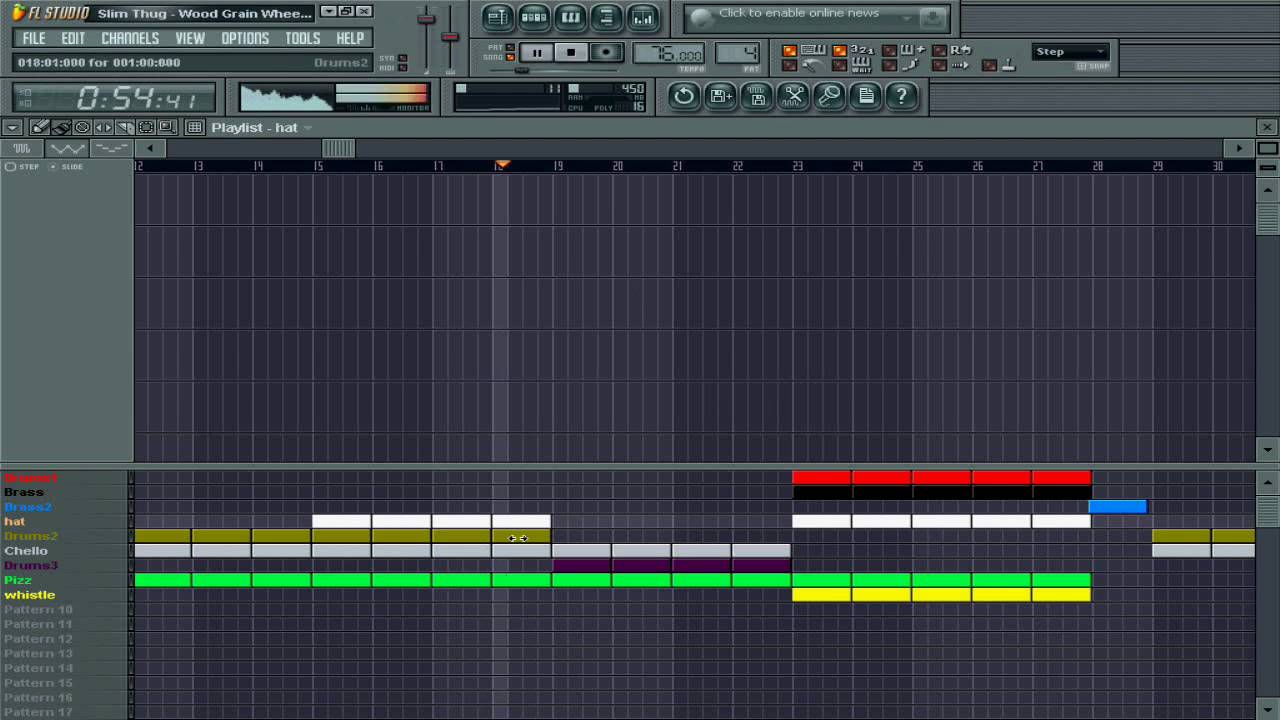The height and width of the screenshot is (720, 1280).
Task: Click the zigzag automation track type button
Action: (67, 148)
